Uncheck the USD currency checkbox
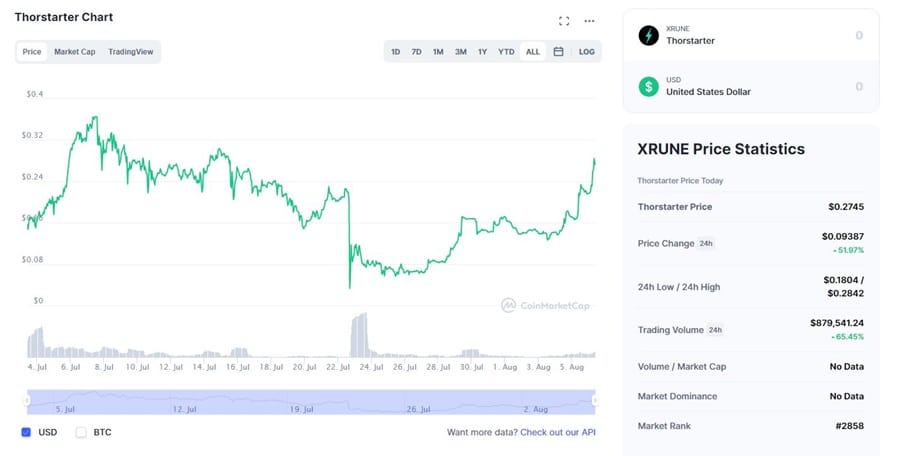900x456 pixels. [26, 433]
